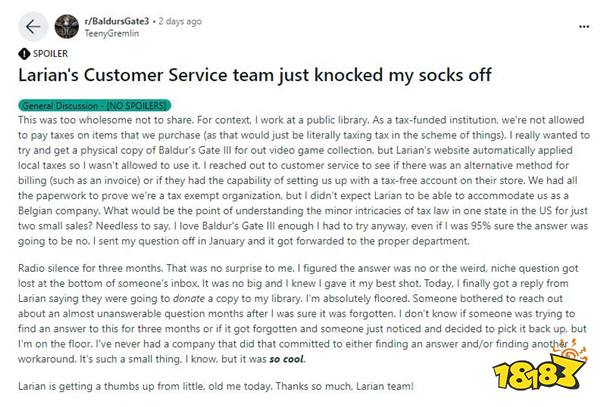
Task: Click the bold italic 'so cool' text
Action: (287, 359)
